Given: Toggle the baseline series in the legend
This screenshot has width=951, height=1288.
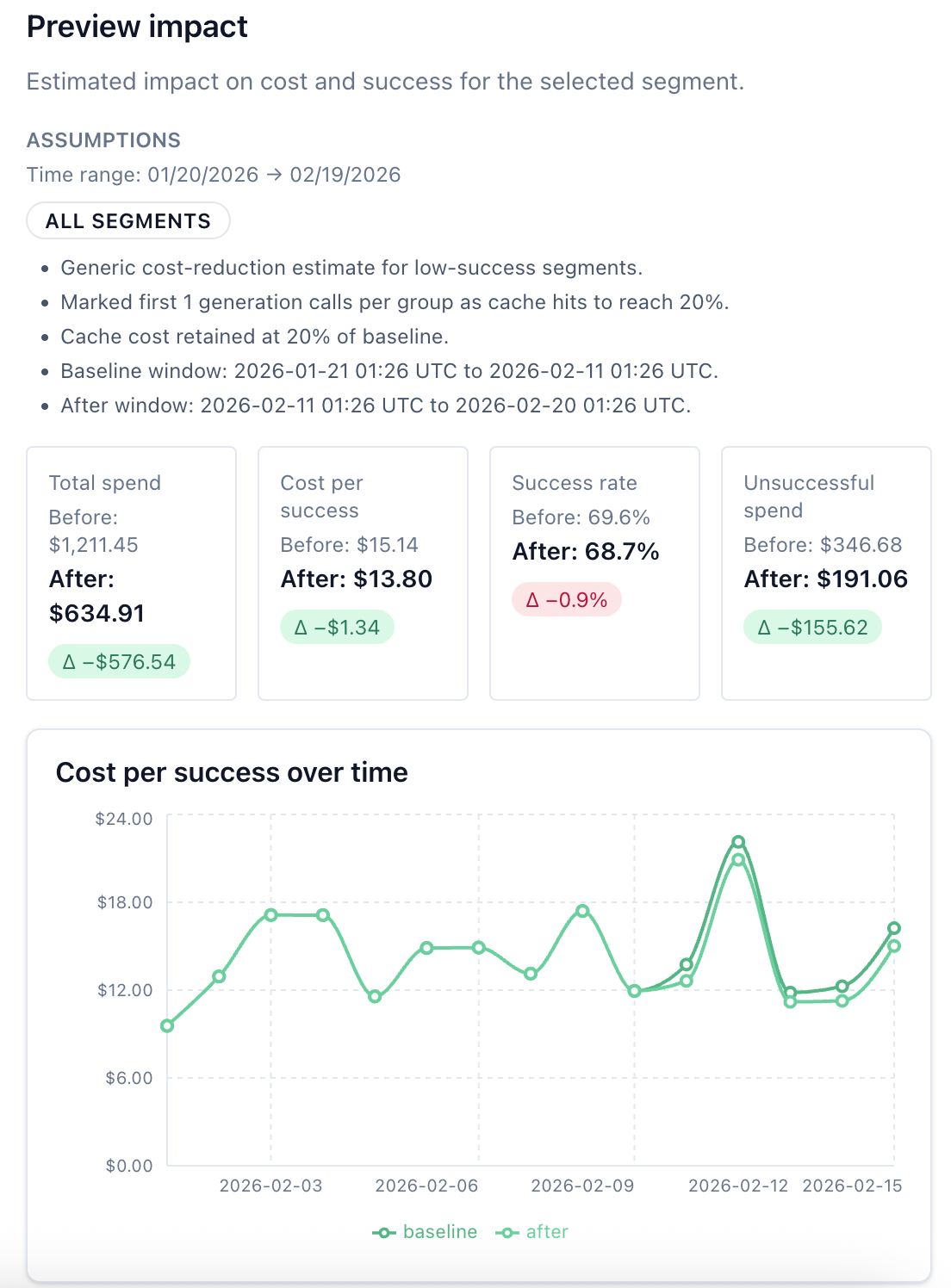Looking at the screenshot, I should point(439,1231).
